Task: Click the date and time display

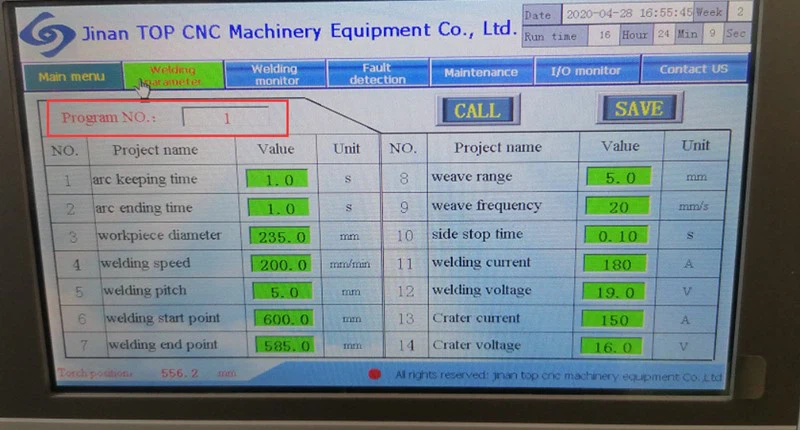Action: [628, 16]
